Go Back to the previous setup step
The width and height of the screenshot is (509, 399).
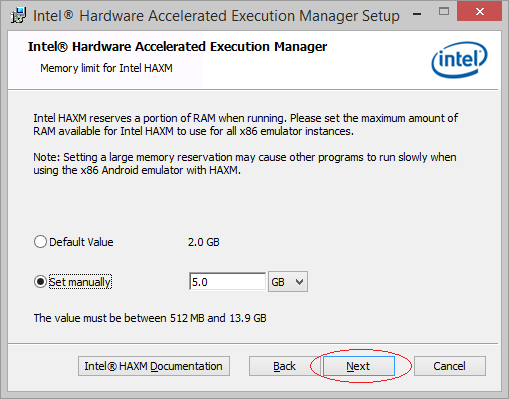point(284,366)
